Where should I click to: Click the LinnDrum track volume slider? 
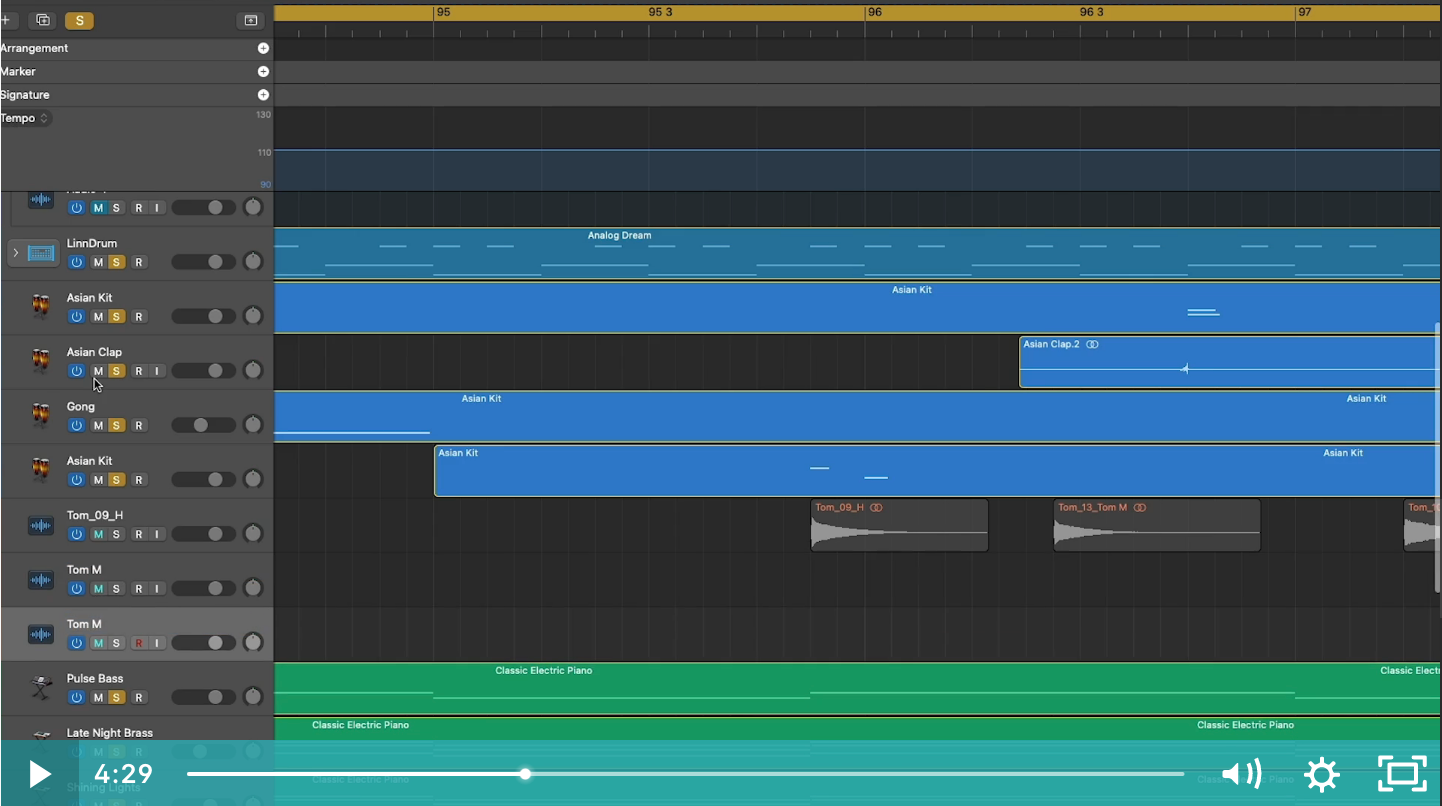tap(204, 262)
